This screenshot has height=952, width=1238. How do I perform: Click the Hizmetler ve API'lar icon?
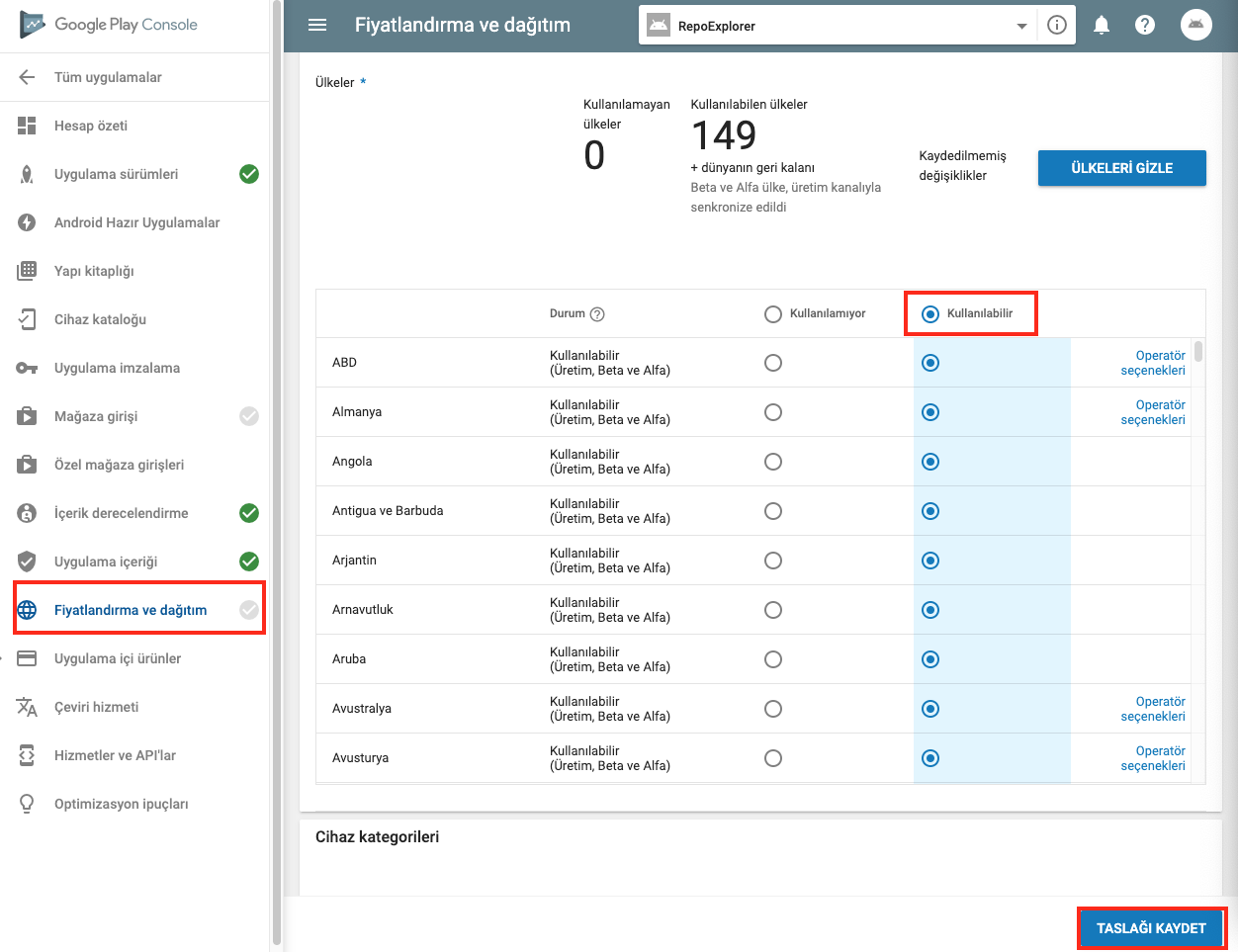tap(27, 755)
